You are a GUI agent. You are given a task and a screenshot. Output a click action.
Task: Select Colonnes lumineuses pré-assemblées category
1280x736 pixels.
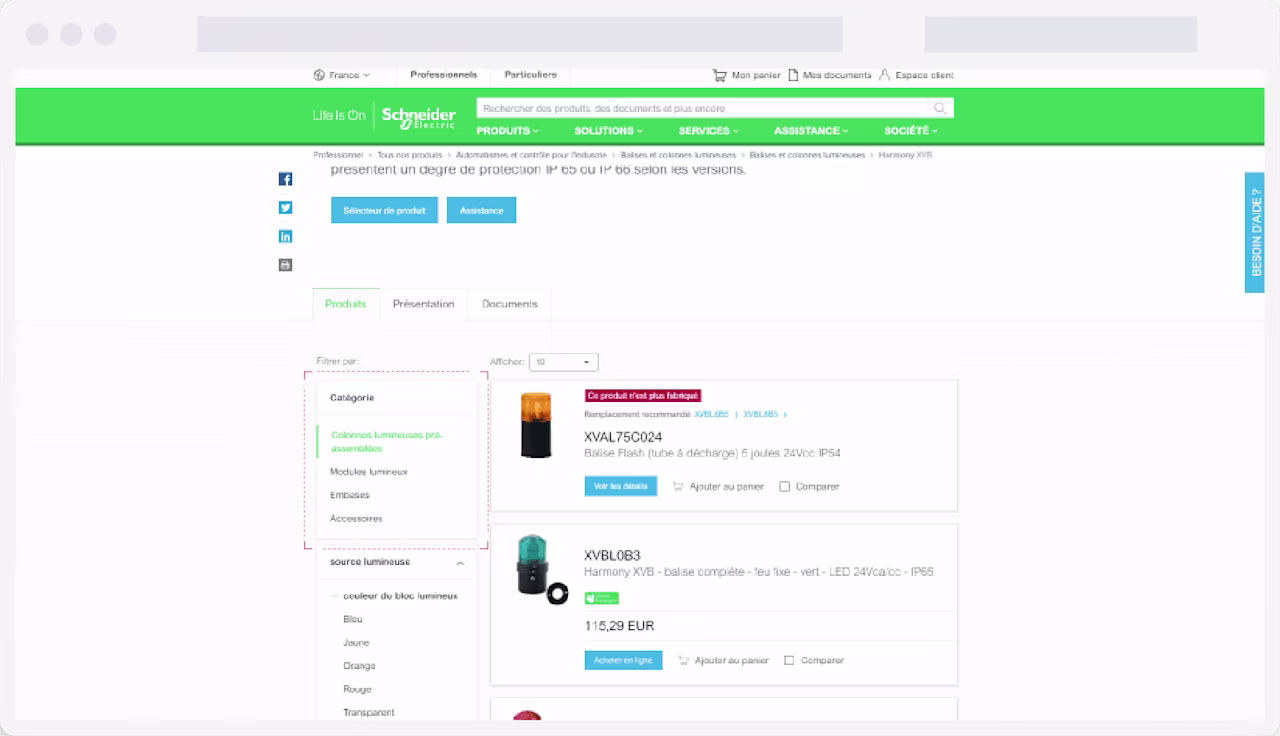(x=387, y=442)
